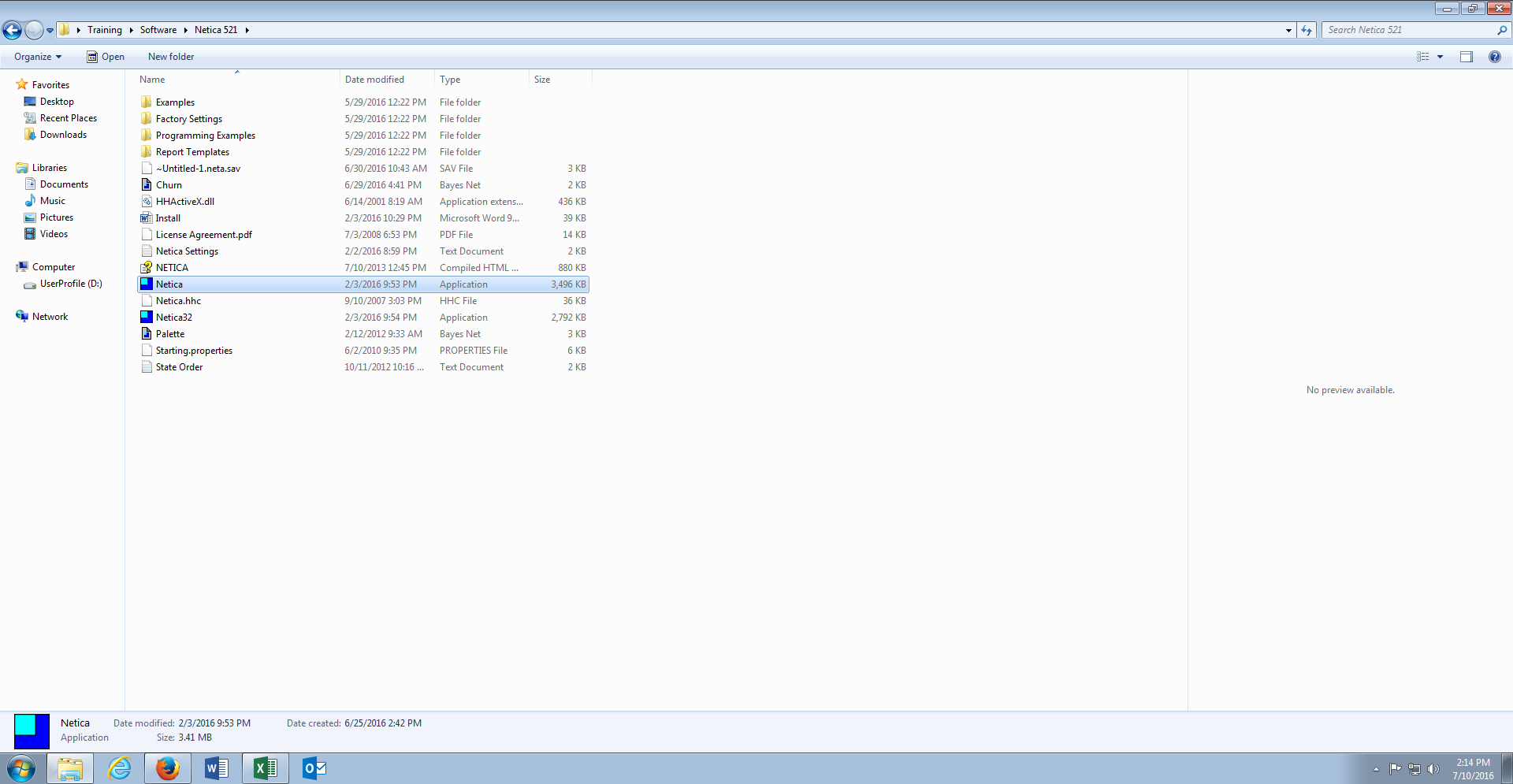Screen dimensions: 1513x784
Task: Open the view options dropdown arrow
Action: (1440, 57)
